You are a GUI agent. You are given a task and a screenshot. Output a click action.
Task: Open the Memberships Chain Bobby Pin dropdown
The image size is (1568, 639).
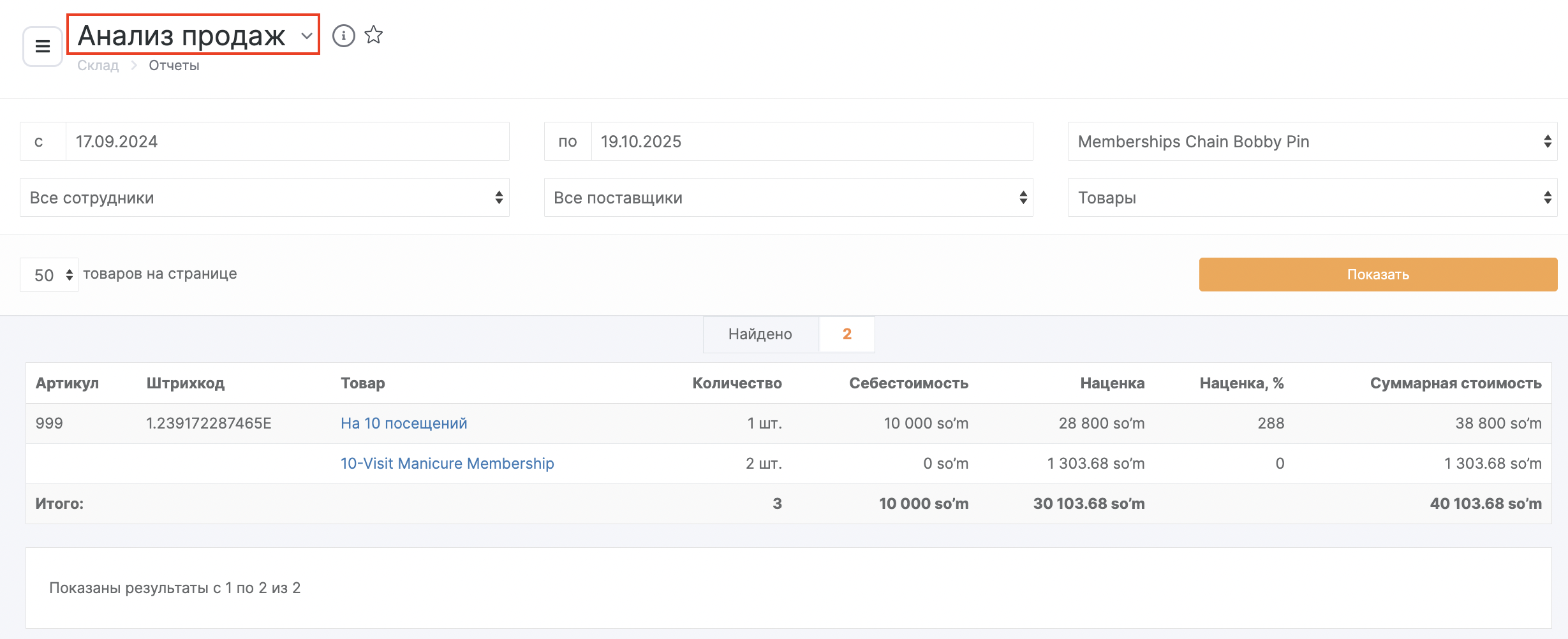coord(1312,142)
